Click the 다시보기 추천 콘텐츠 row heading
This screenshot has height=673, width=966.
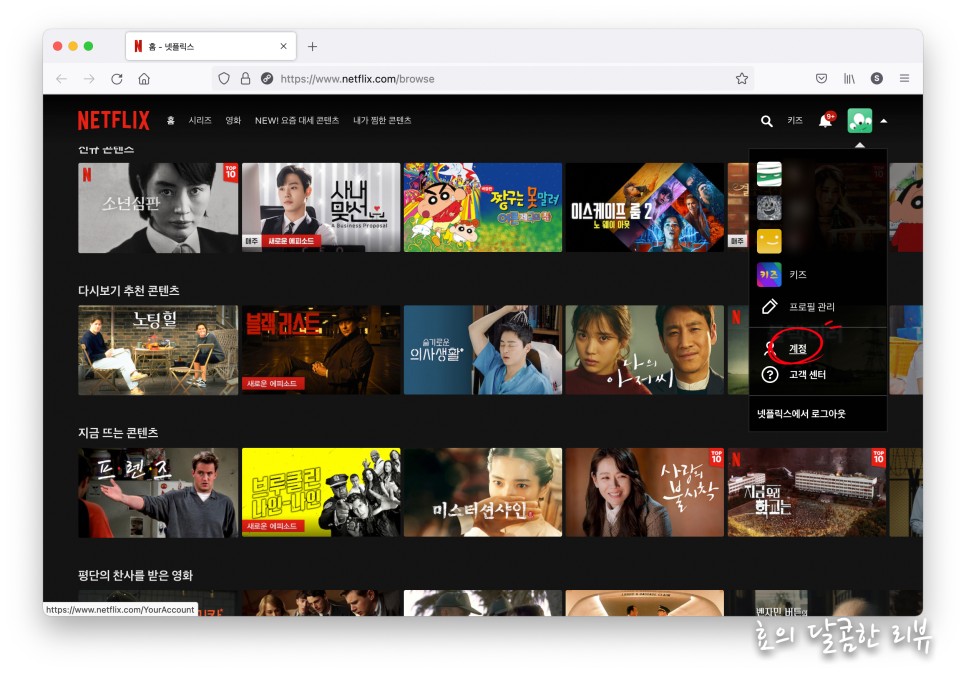[129, 290]
